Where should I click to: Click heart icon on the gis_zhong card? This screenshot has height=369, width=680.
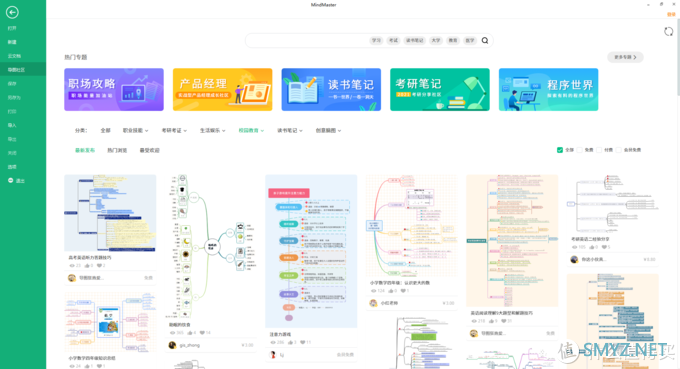pos(203,333)
